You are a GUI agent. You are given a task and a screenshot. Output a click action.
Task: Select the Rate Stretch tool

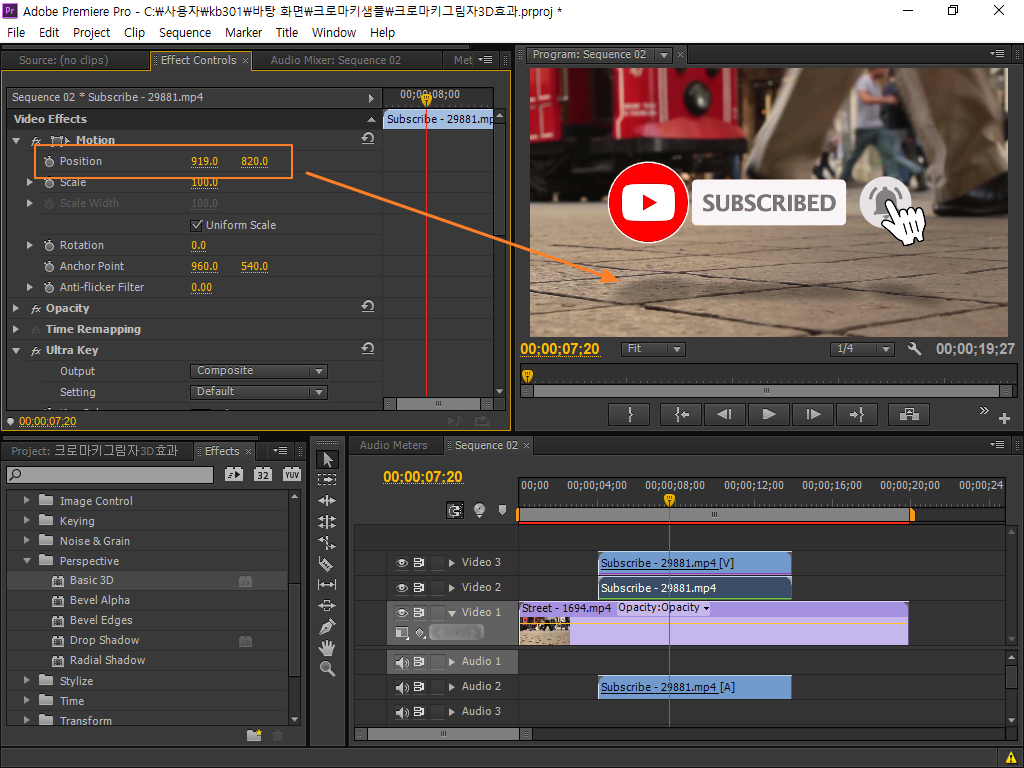327,543
